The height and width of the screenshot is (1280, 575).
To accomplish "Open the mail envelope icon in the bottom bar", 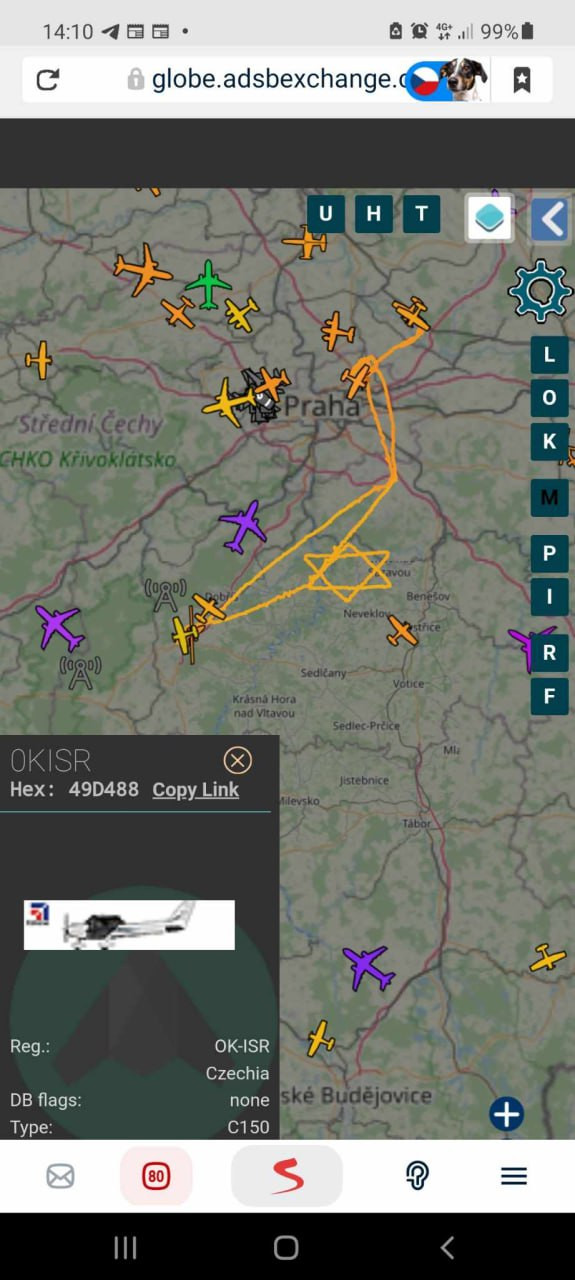I will (x=61, y=1177).
